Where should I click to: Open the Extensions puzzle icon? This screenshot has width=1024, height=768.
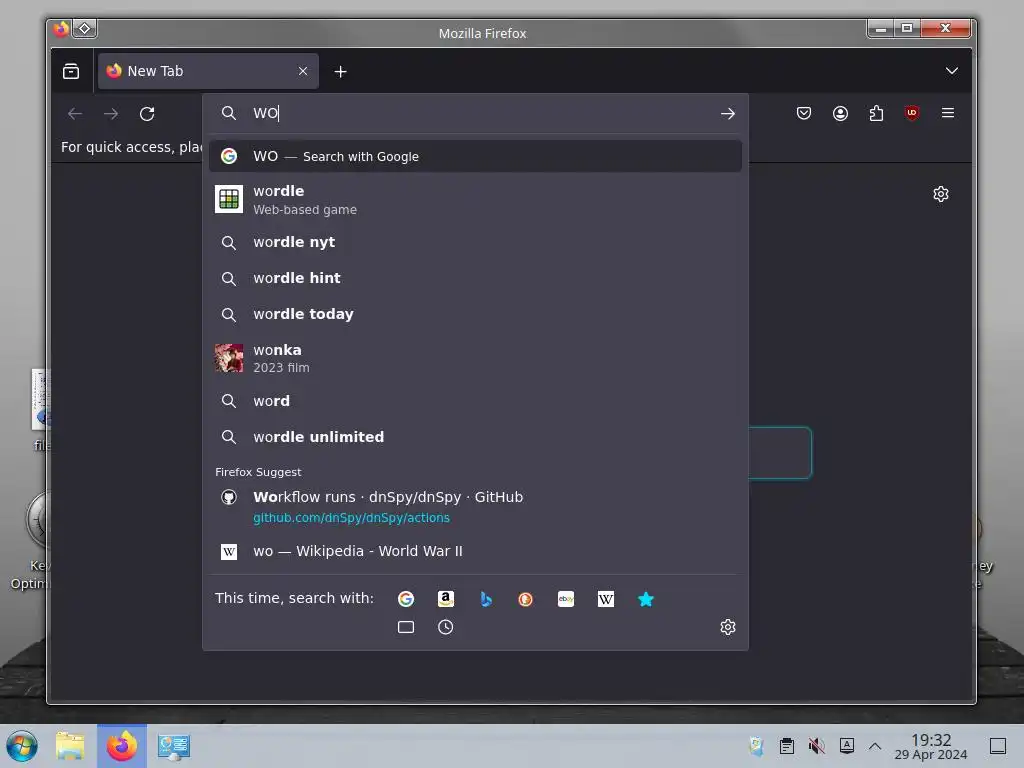click(876, 113)
